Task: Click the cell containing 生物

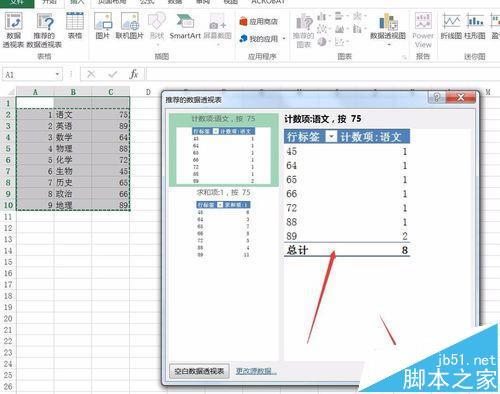Action: [x=73, y=171]
